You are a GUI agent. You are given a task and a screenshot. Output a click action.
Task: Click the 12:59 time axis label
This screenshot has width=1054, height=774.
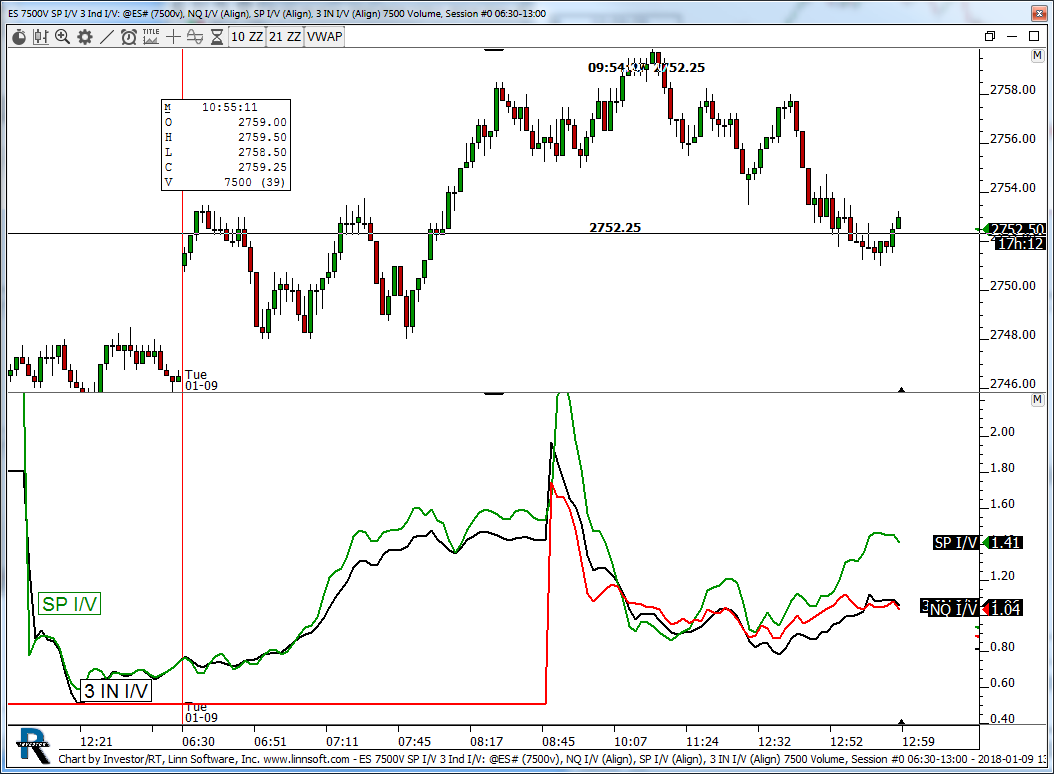918,742
